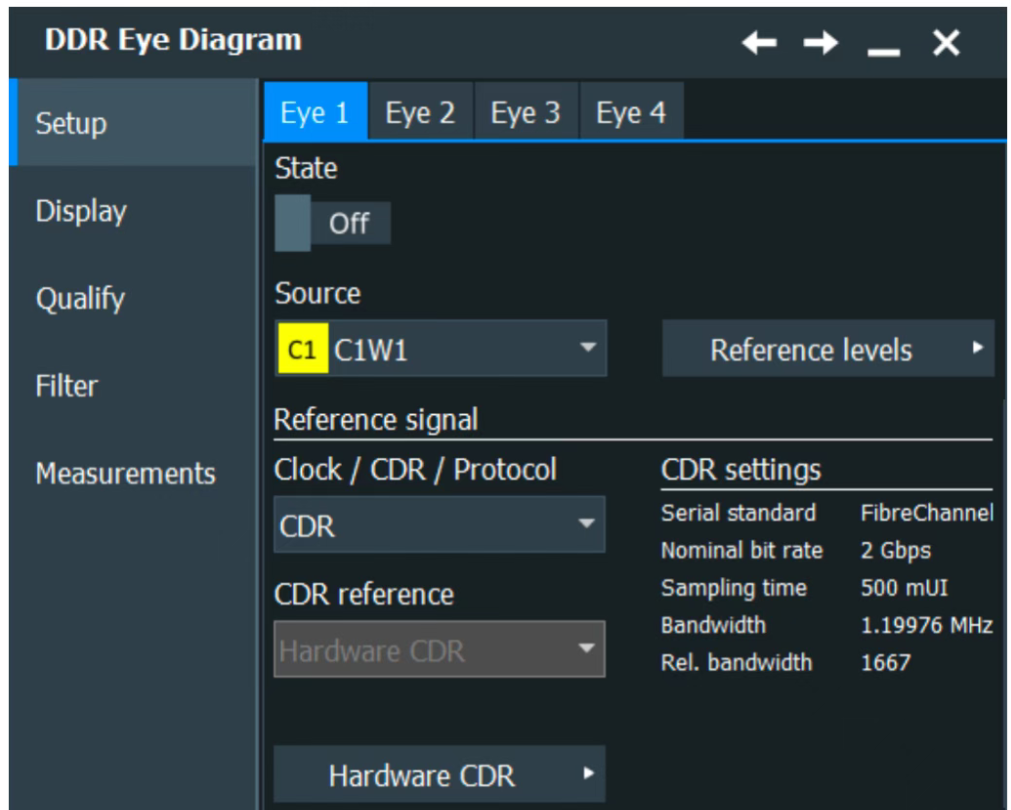Viewport: 1011px width, 810px height.
Task: Open the Clock / CDR / Protocol dropdown
Action: point(440,524)
